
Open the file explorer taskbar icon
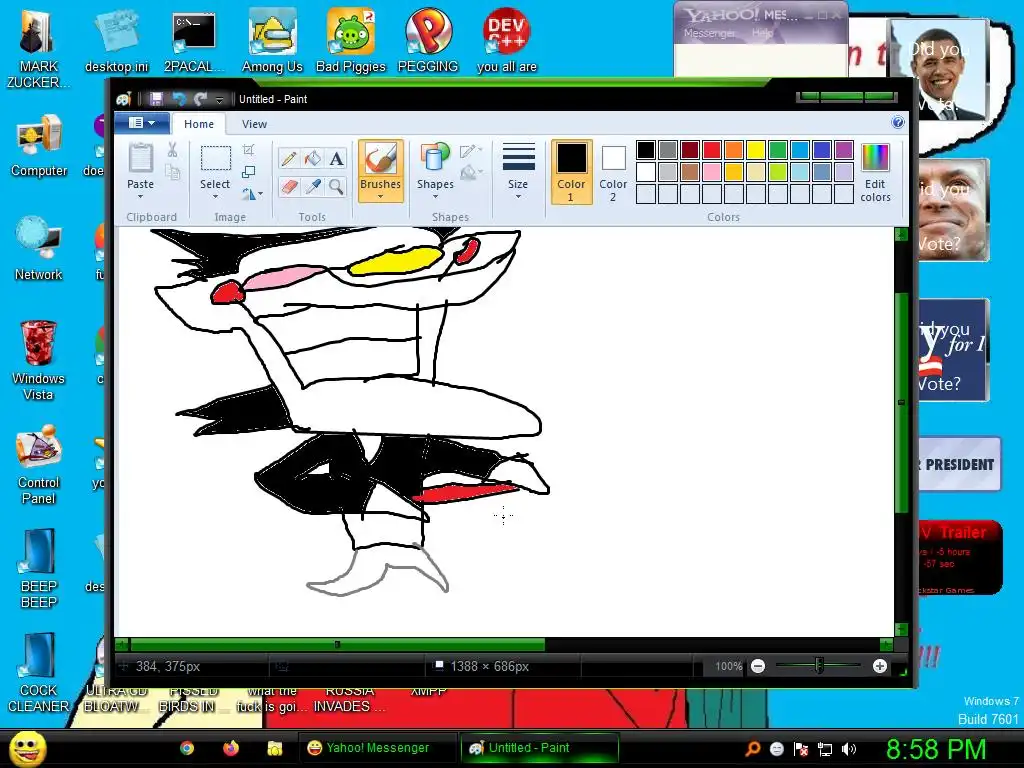click(274, 748)
